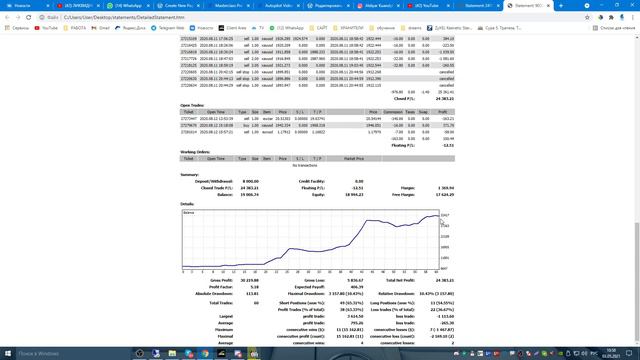Click the Gross Profit value
Screen dimensions: 640x360
(249, 280)
